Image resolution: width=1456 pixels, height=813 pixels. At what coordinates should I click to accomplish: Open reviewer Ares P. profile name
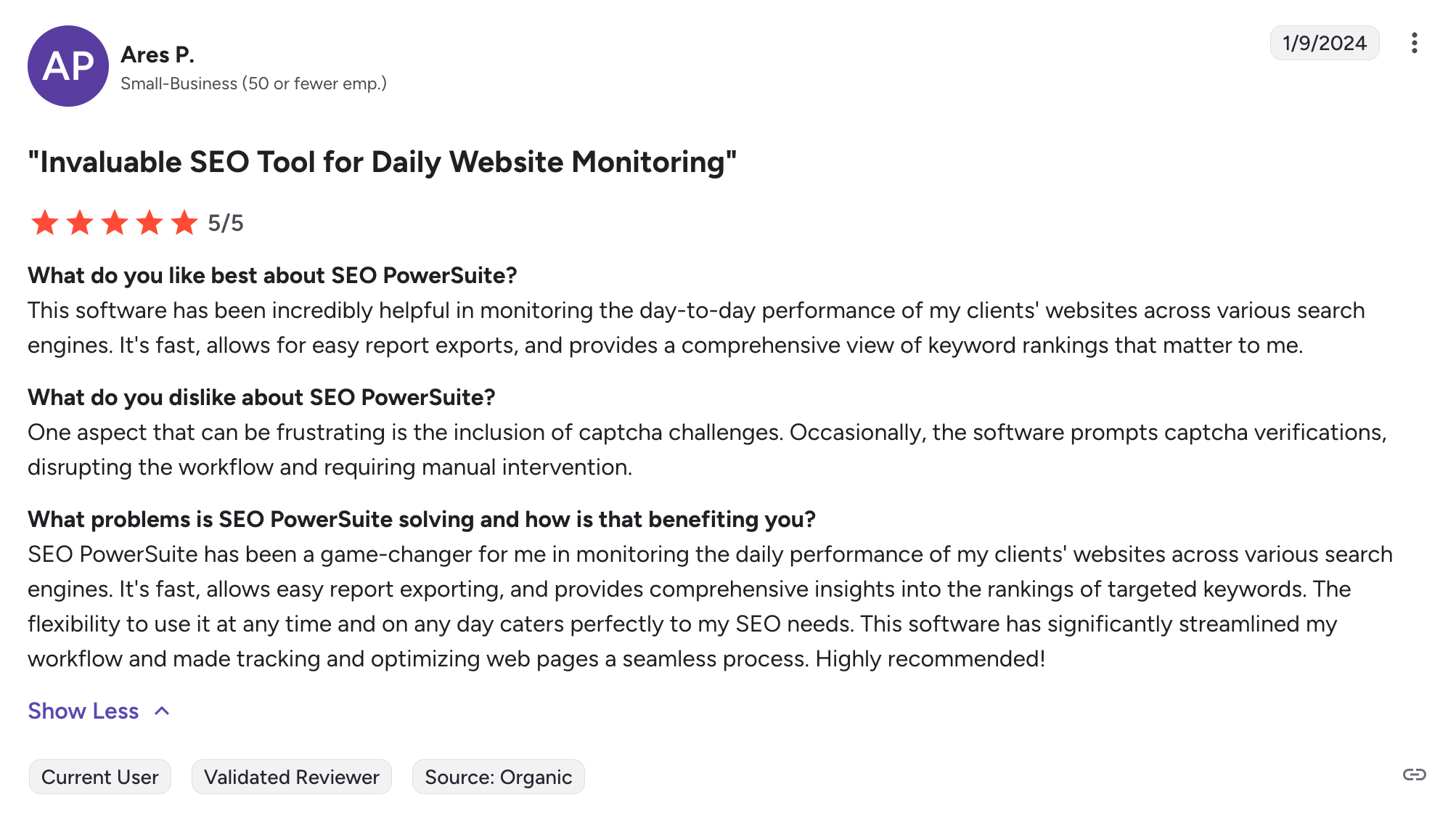158,55
